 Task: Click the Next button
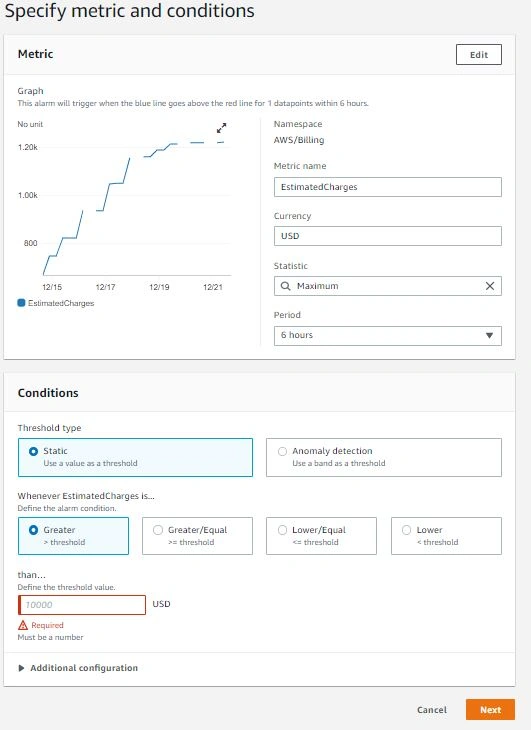coord(491,710)
